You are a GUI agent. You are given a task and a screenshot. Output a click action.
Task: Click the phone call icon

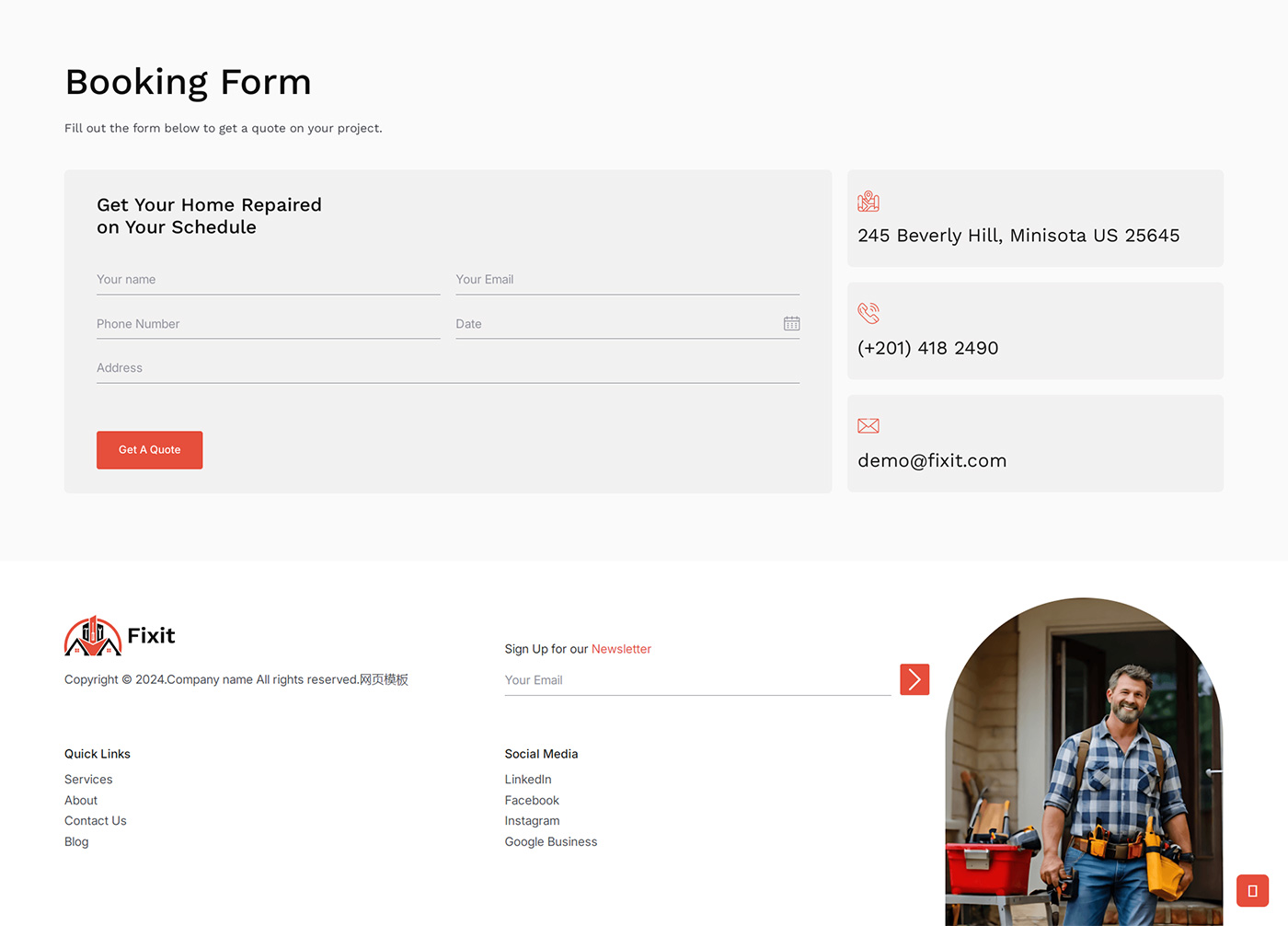(868, 313)
